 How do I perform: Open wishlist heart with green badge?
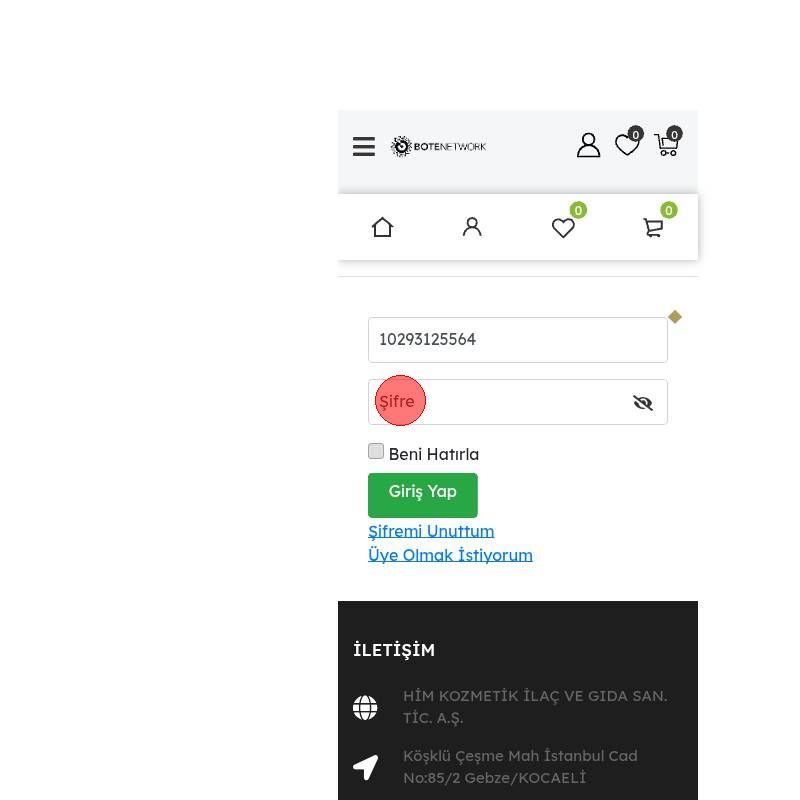(568, 221)
